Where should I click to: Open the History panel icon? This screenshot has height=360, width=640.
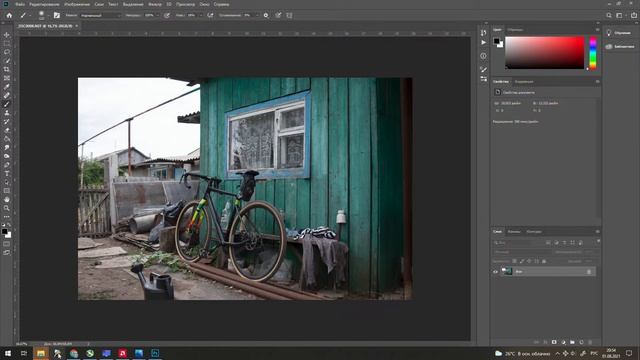click(x=484, y=33)
